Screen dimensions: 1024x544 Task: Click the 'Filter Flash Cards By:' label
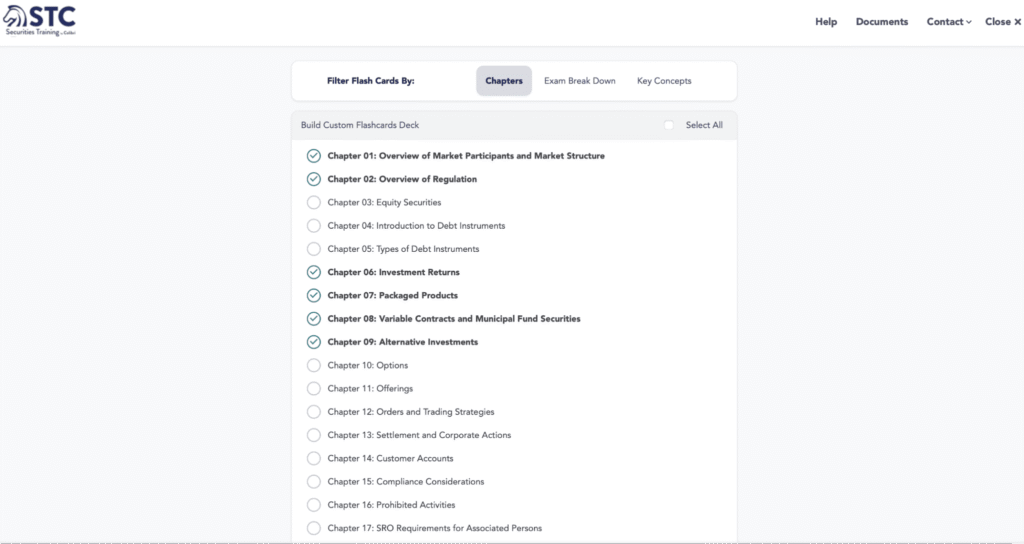coord(370,81)
